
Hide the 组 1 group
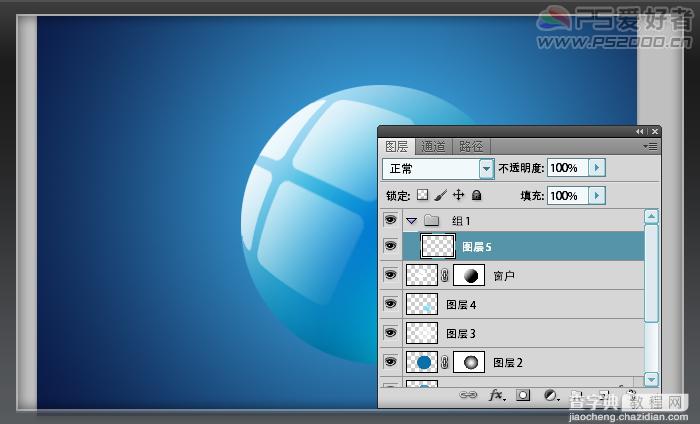coord(391,220)
